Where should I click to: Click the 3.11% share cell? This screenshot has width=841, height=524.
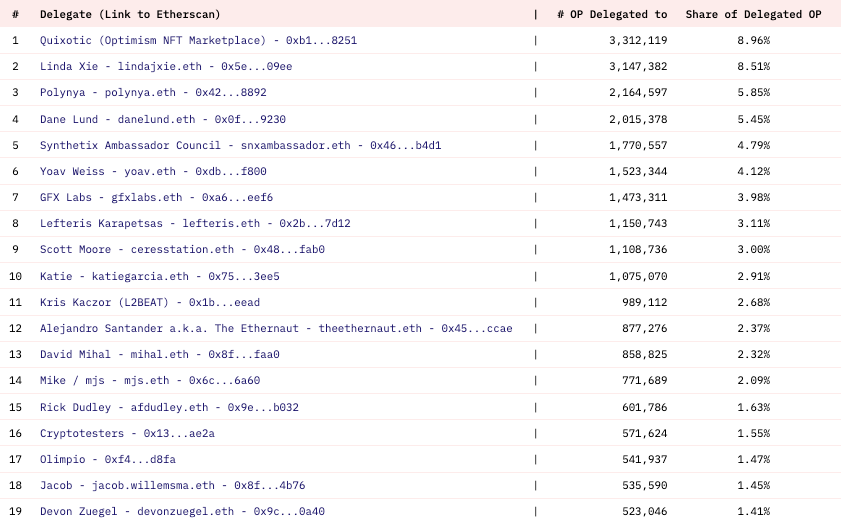pos(754,223)
